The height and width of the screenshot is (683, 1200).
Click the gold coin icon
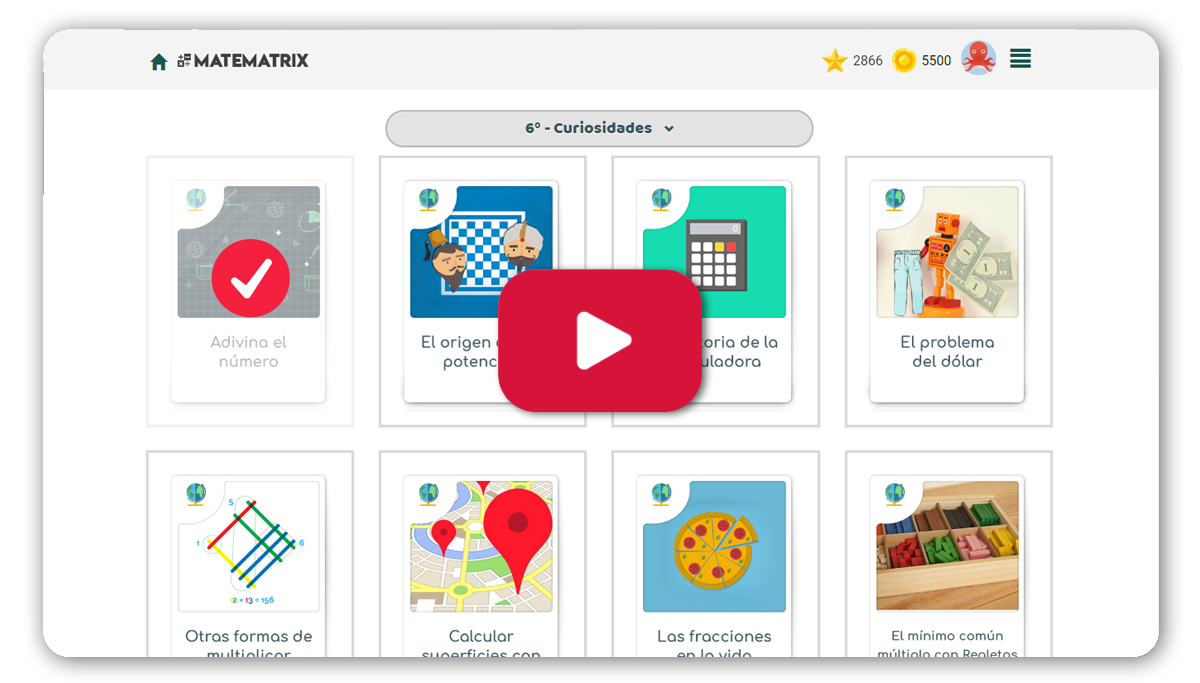tap(904, 61)
